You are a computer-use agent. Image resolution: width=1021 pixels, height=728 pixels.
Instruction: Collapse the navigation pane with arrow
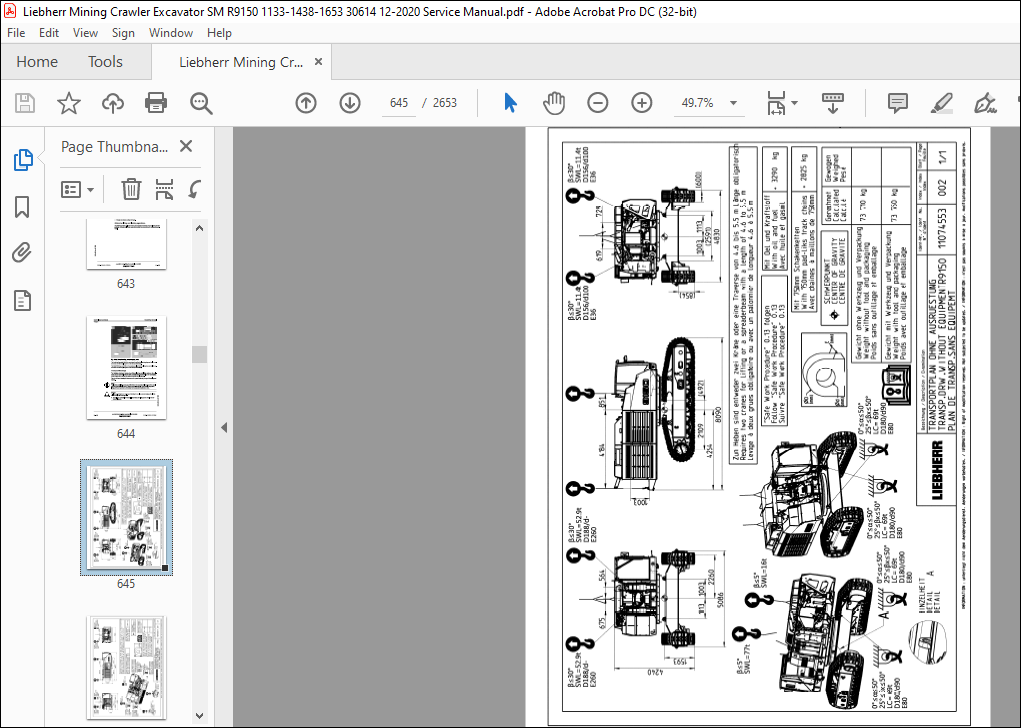pyautogui.click(x=224, y=428)
